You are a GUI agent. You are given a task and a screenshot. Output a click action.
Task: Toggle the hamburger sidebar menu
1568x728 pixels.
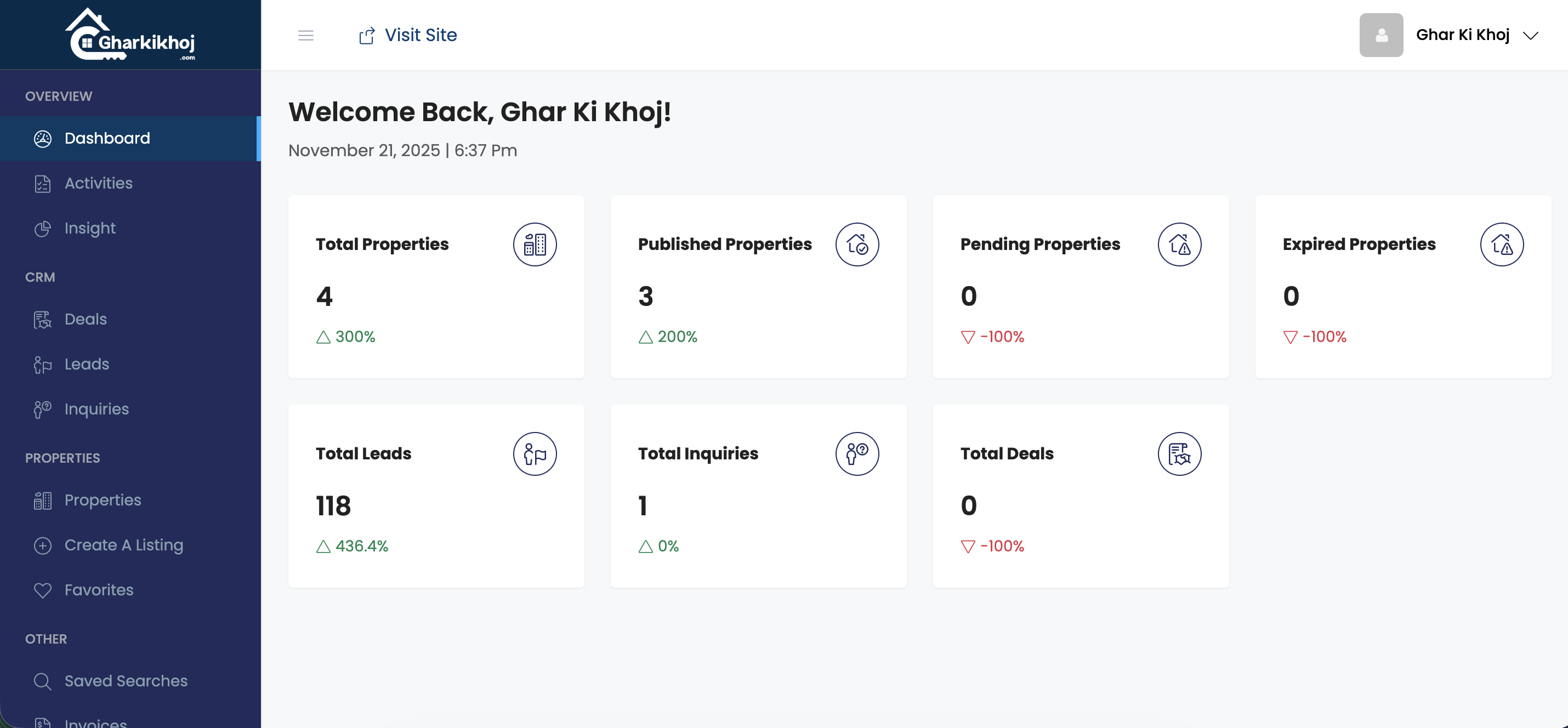(x=305, y=35)
